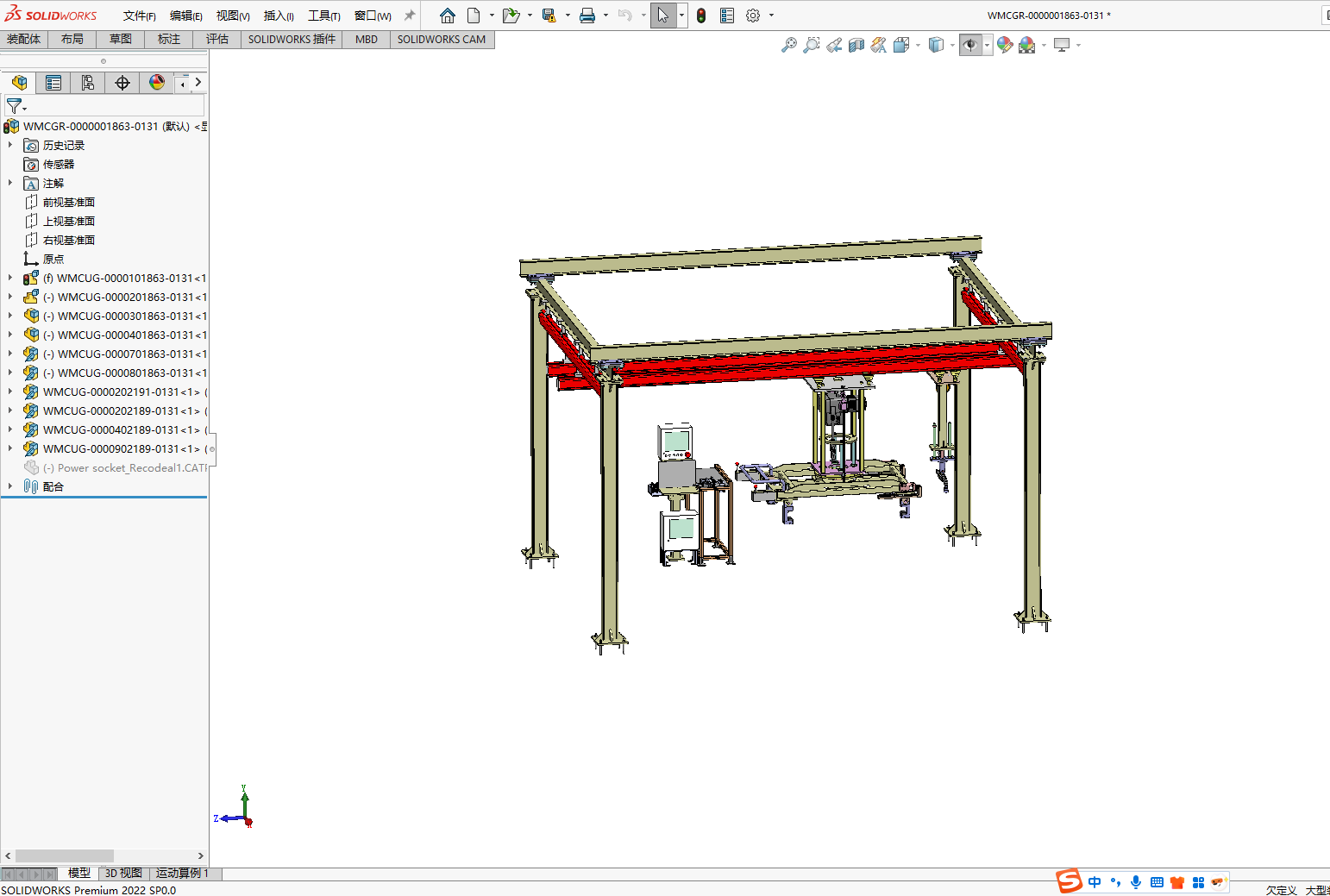Open the Display Style dropdown arrow

click(x=952, y=45)
